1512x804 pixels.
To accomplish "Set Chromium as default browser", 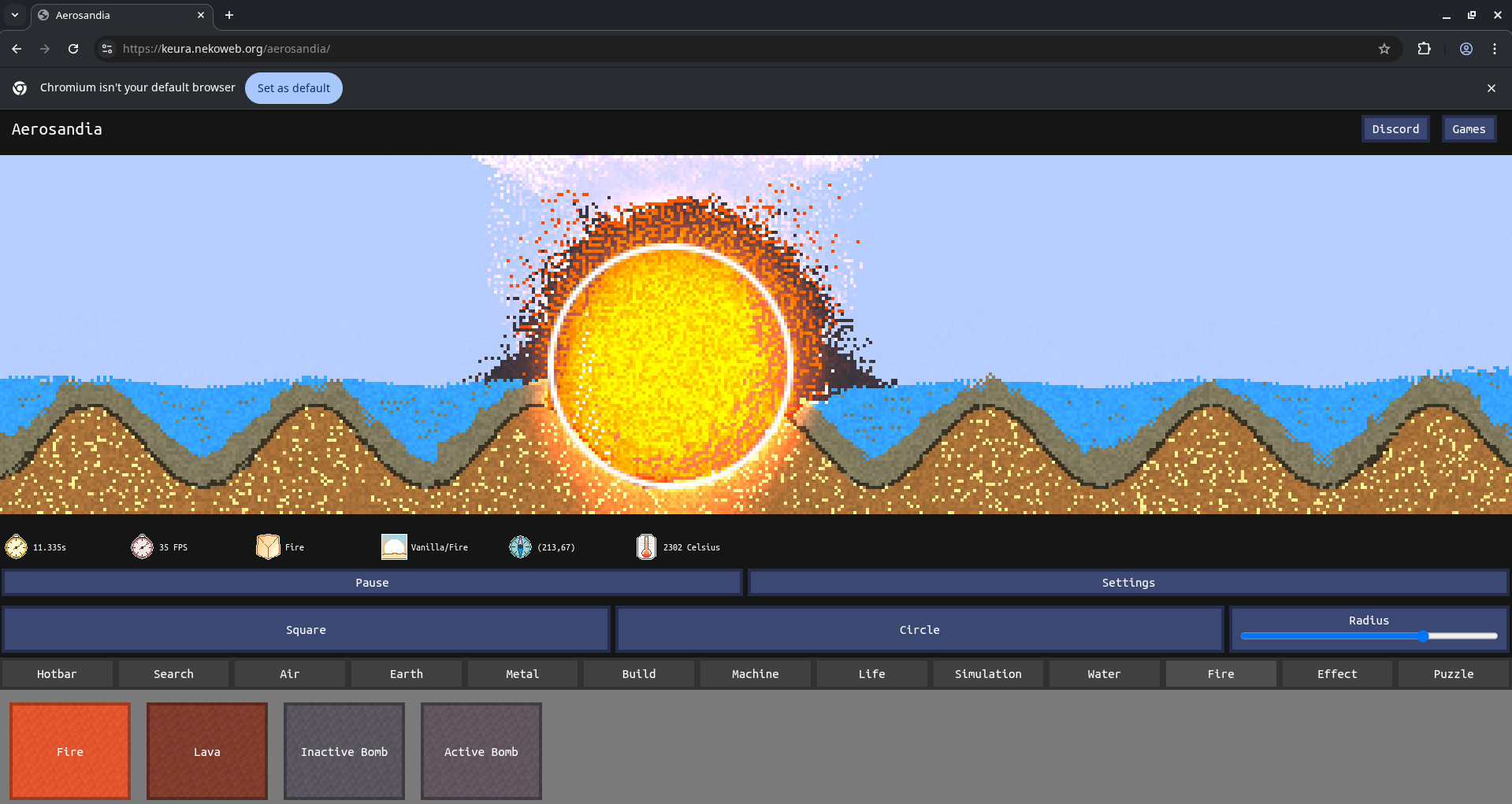I will 294,88.
